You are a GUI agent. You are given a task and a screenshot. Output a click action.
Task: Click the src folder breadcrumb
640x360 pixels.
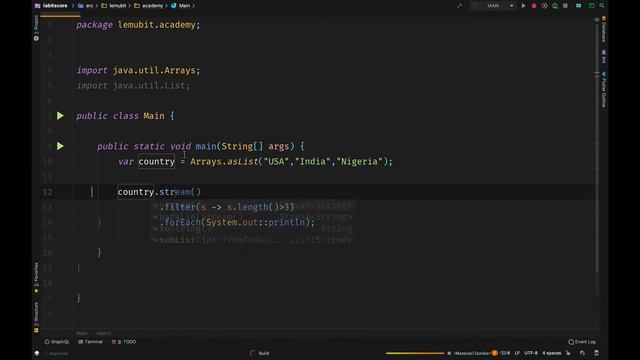click(x=86, y=6)
